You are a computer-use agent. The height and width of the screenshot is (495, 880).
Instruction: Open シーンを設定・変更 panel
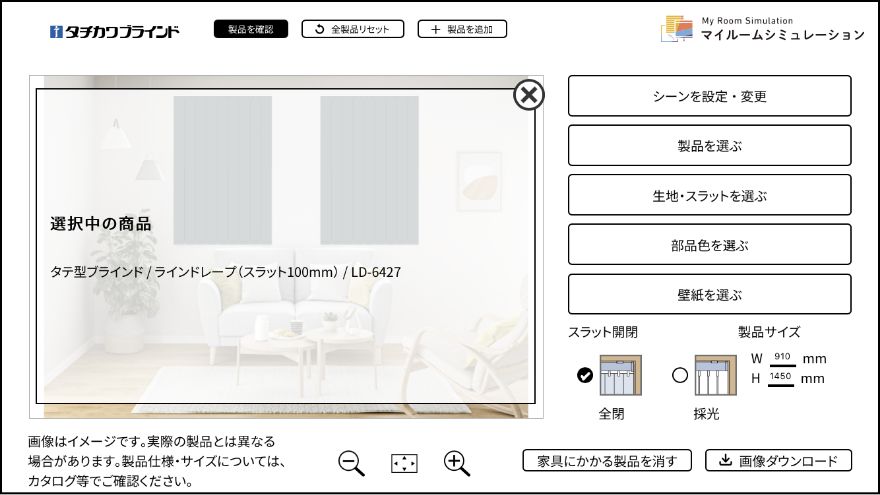709,96
